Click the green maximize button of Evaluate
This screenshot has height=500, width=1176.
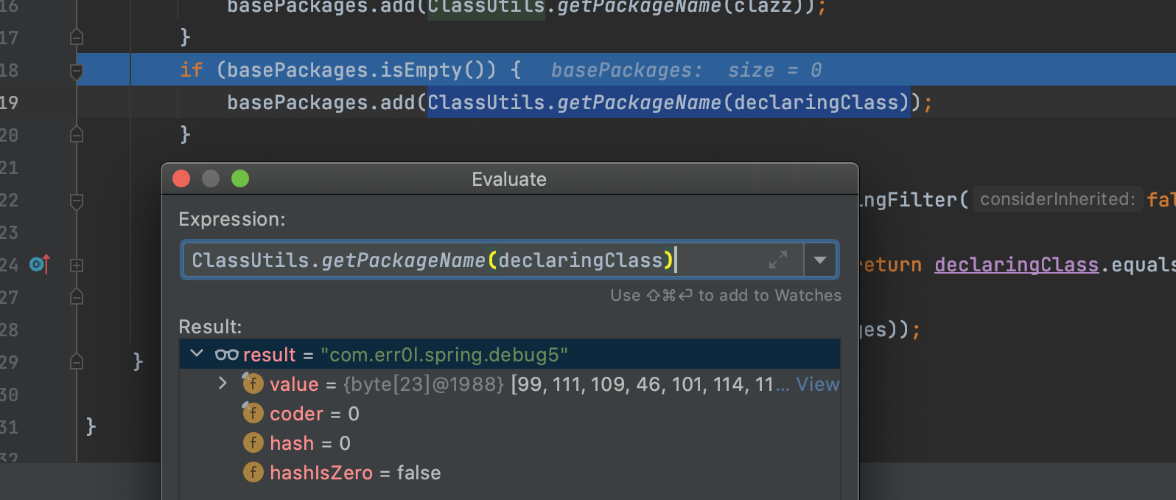coord(240,180)
